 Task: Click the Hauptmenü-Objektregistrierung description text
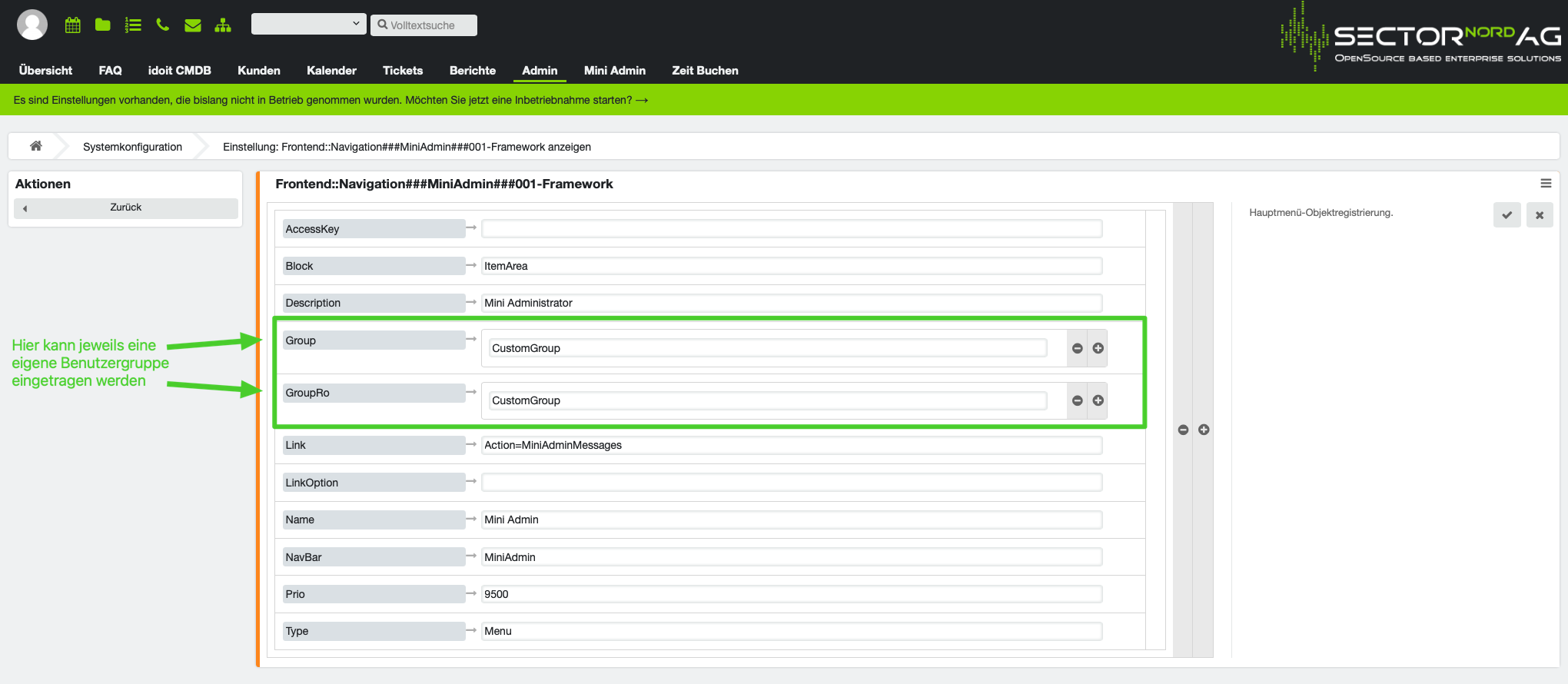[1321, 212]
